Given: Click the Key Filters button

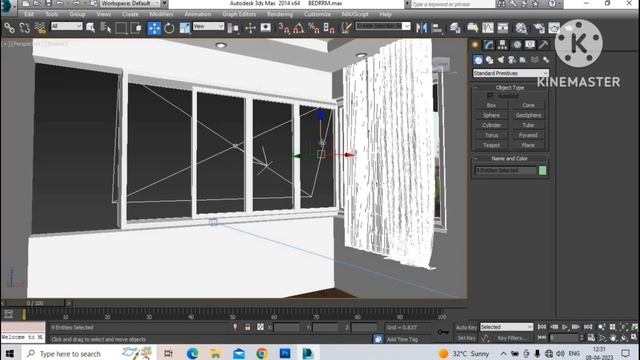Looking at the screenshot, I should pos(511,338).
